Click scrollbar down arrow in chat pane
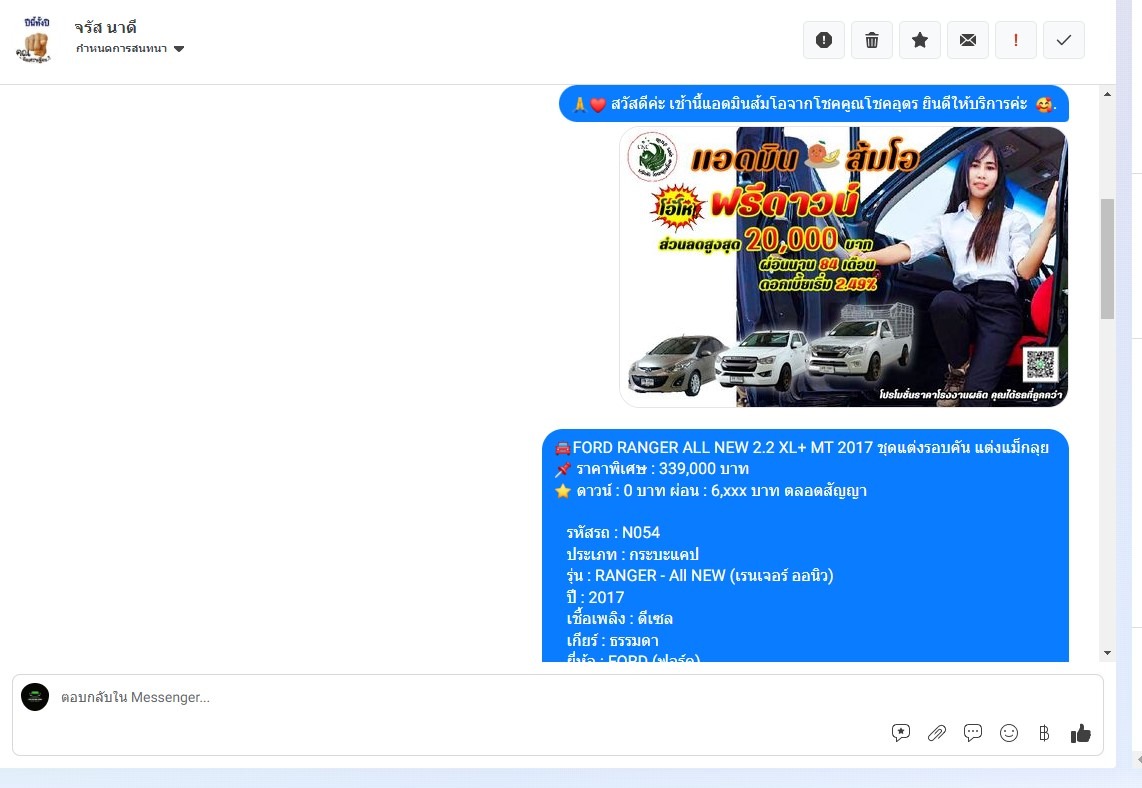 tap(1107, 653)
